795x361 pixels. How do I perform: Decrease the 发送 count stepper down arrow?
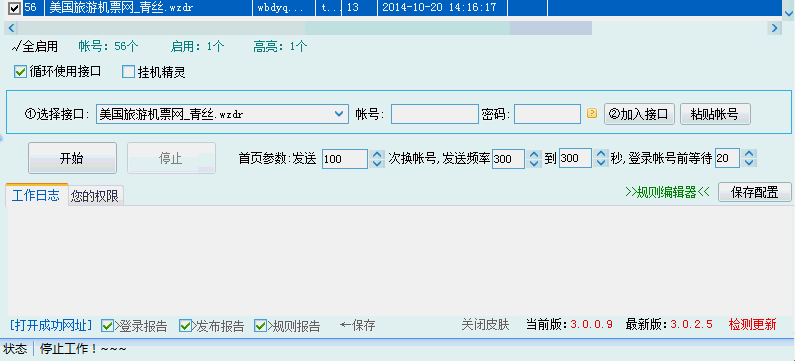click(x=377, y=163)
